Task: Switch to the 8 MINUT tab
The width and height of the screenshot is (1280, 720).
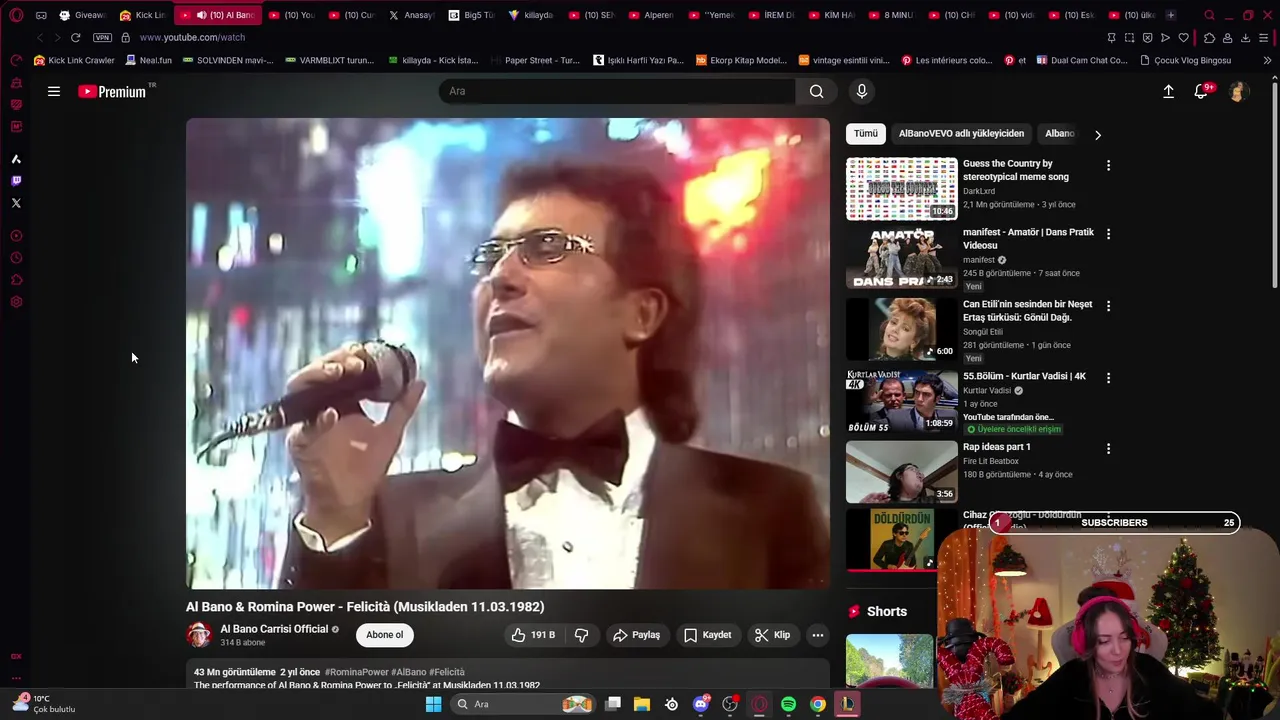Action: pos(891,15)
